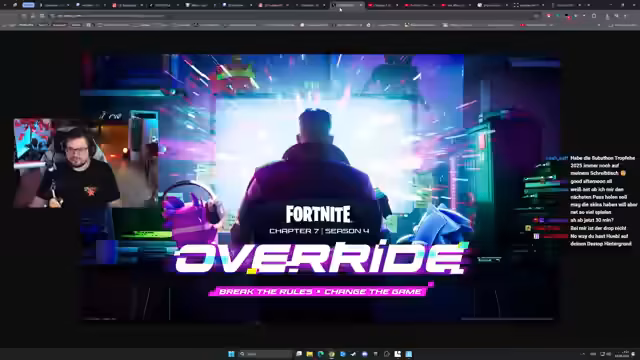
Task: Open the Task View taskbar icon
Action: (x=299, y=353)
